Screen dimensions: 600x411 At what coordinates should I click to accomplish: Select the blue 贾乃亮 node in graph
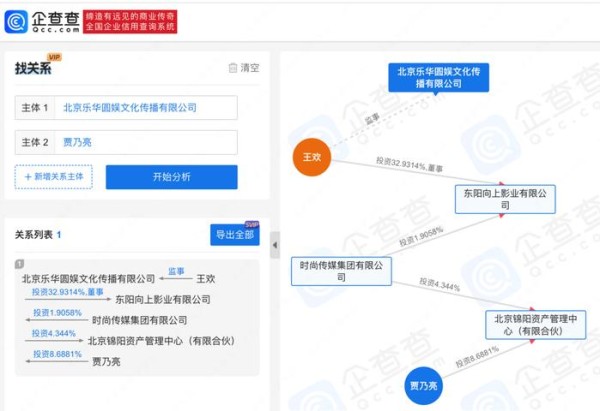pos(424,385)
